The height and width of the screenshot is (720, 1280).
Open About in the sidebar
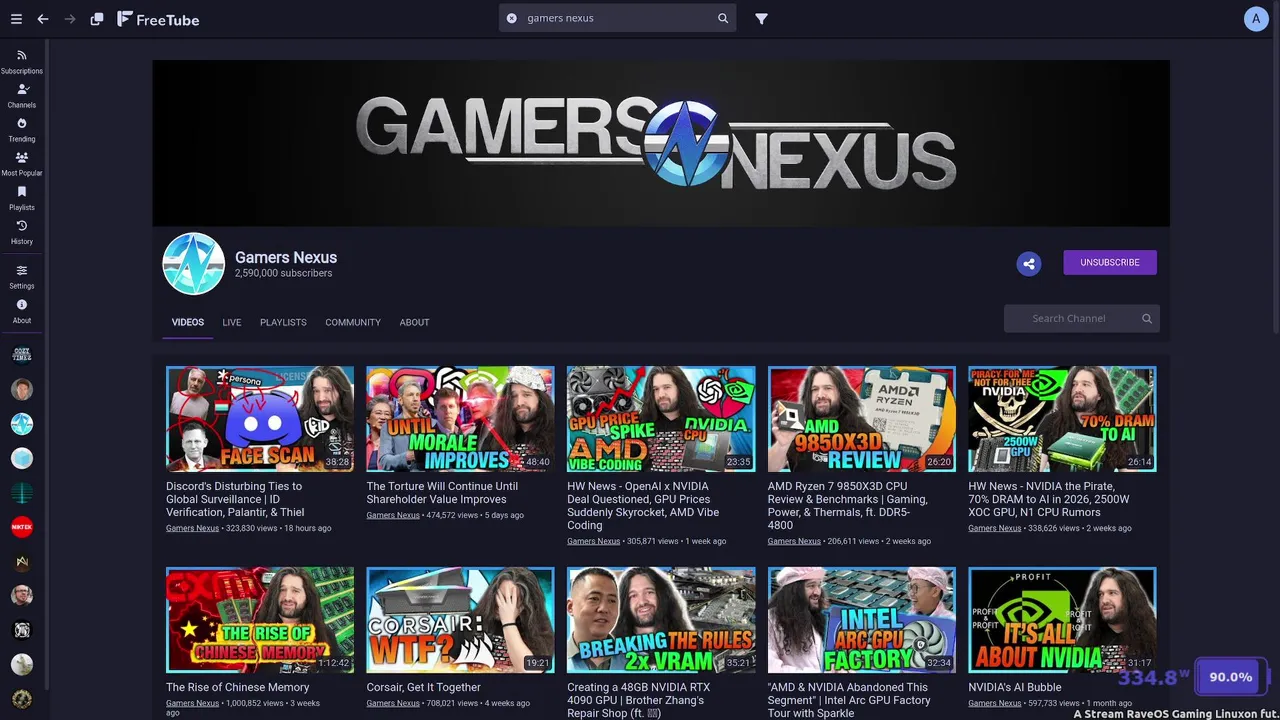[22, 311]
